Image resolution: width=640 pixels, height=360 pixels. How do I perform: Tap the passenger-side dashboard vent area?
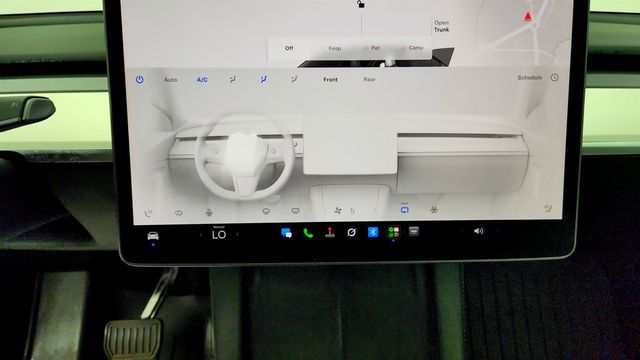(459, 136)
